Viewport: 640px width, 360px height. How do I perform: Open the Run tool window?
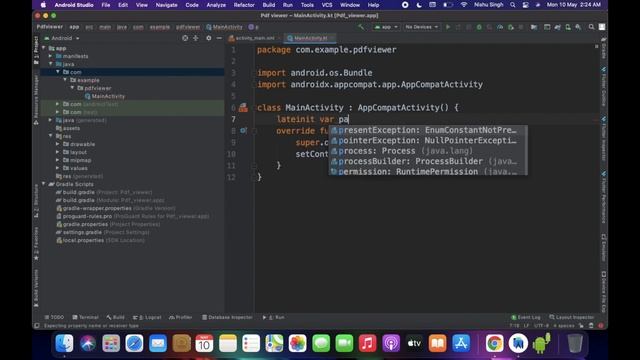[273, 317]
